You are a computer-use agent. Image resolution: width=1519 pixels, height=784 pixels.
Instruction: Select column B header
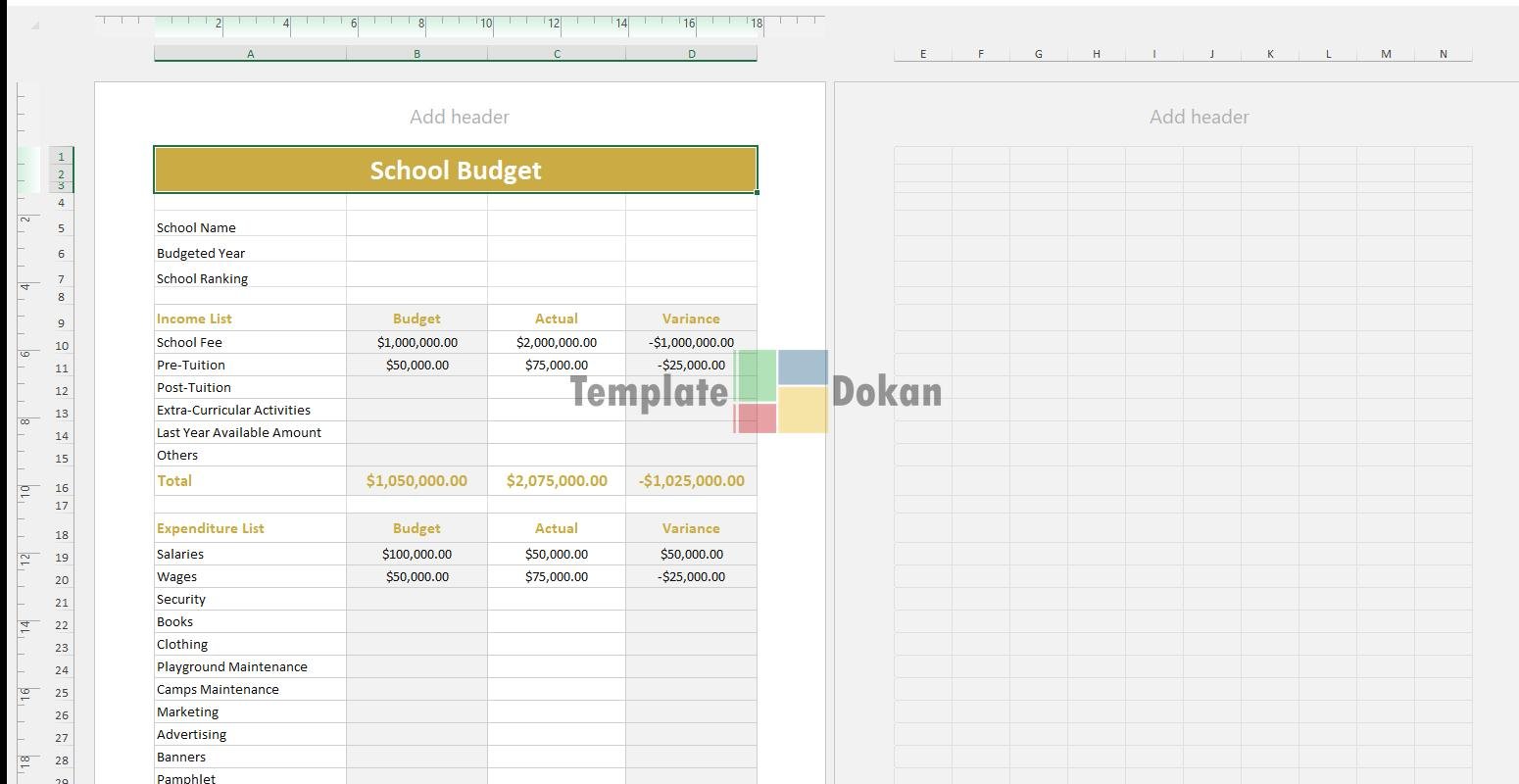pos(416,54)
